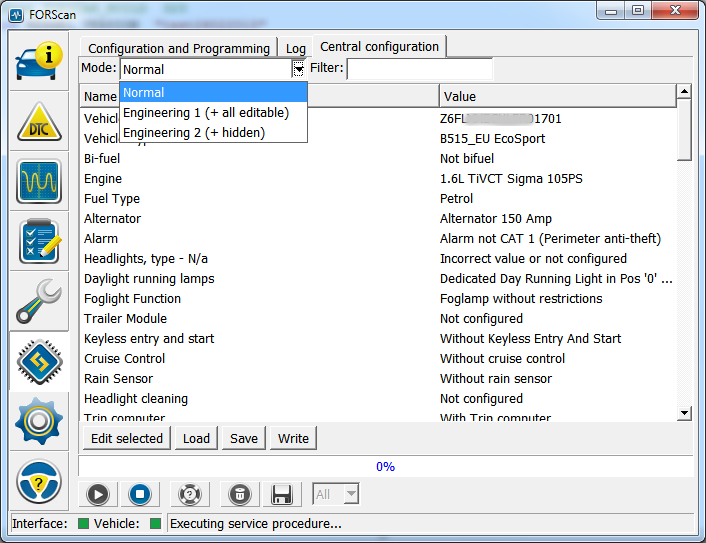The image size is (706, 543).
Task: Click the Write button
Action: click(x=293, y=438)
